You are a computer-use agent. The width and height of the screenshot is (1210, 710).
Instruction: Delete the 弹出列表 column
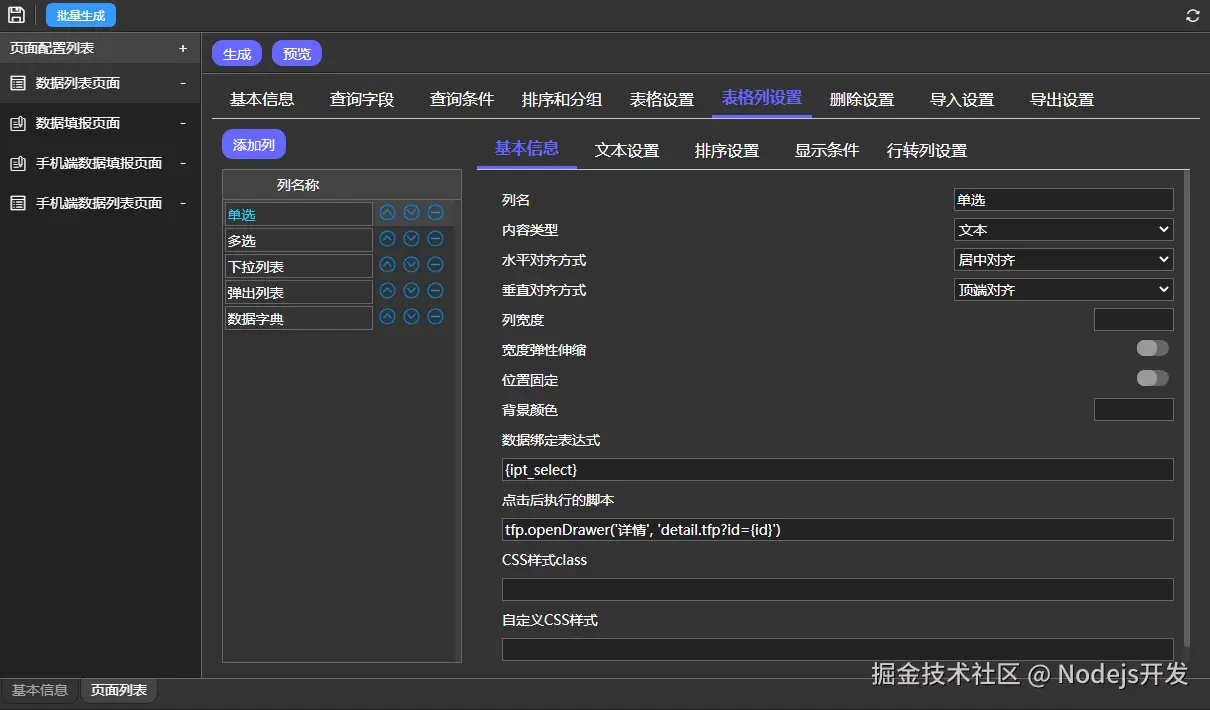point(435,291)
